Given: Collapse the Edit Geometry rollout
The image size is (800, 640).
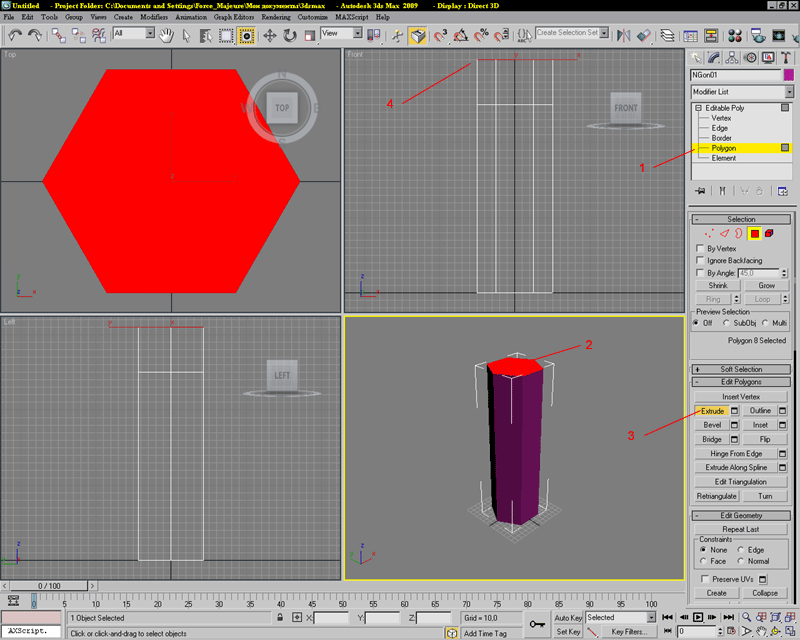Looking at the screenshot, I should click(741, 515).
